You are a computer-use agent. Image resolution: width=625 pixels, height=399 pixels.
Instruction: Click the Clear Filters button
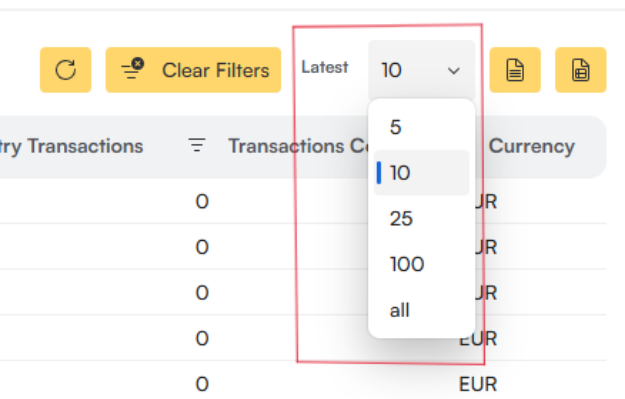pyautogui.click(x=193, y=70)
